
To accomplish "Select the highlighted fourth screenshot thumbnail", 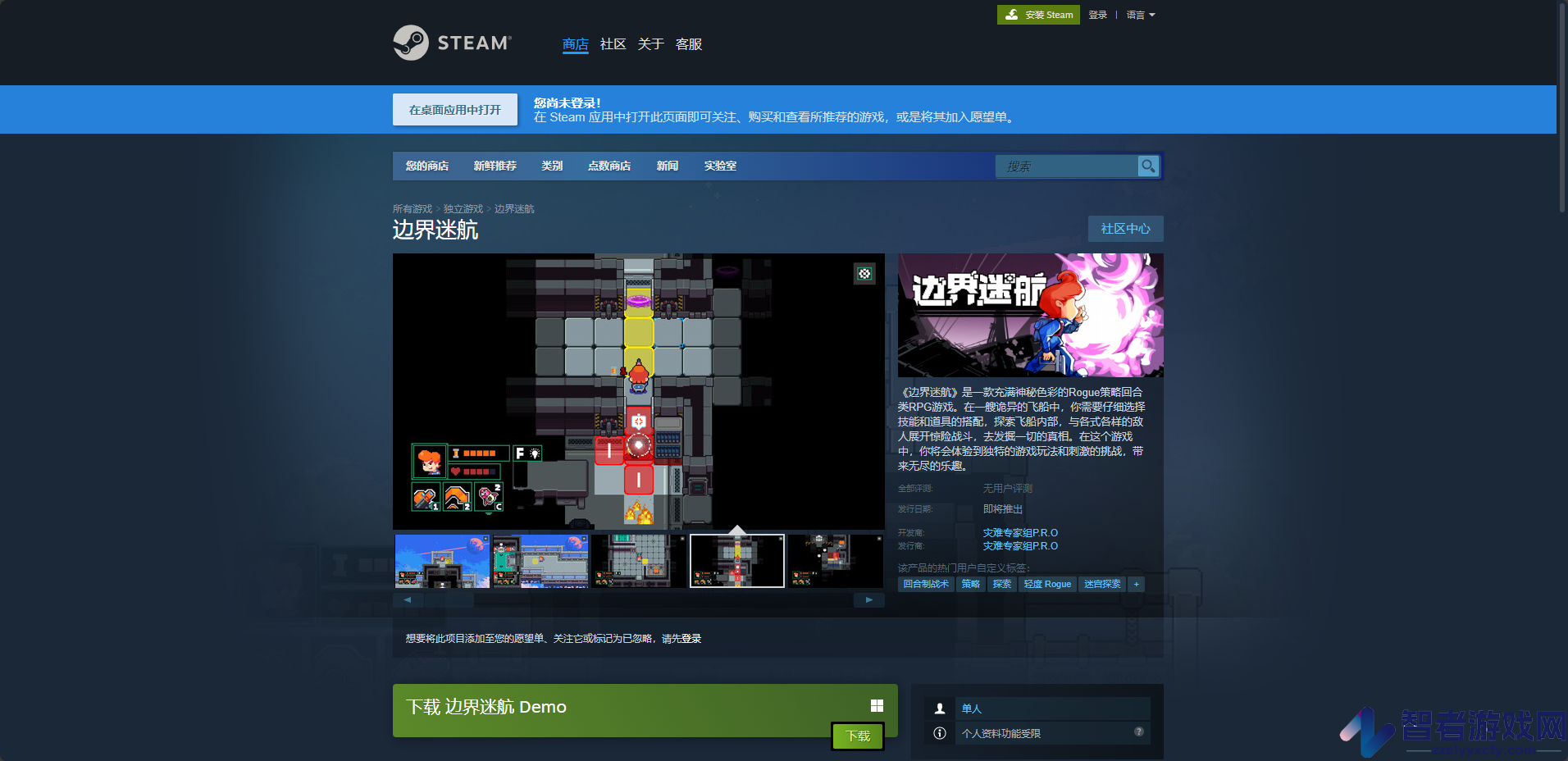I will pyautogui.click(x=737, y=561).
